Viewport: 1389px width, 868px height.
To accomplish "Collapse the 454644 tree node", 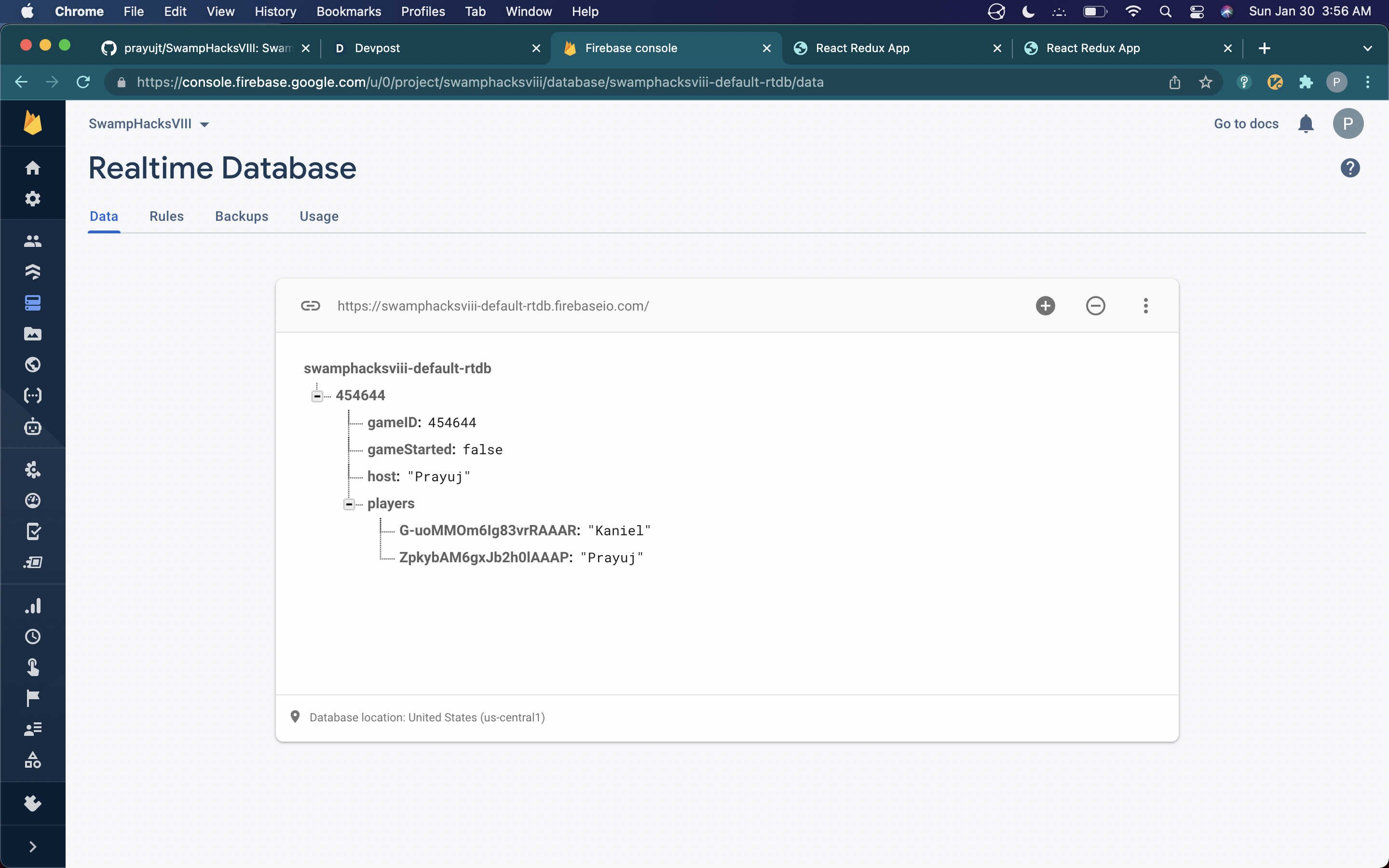I will pyautogui.click(x=317, y=396).
